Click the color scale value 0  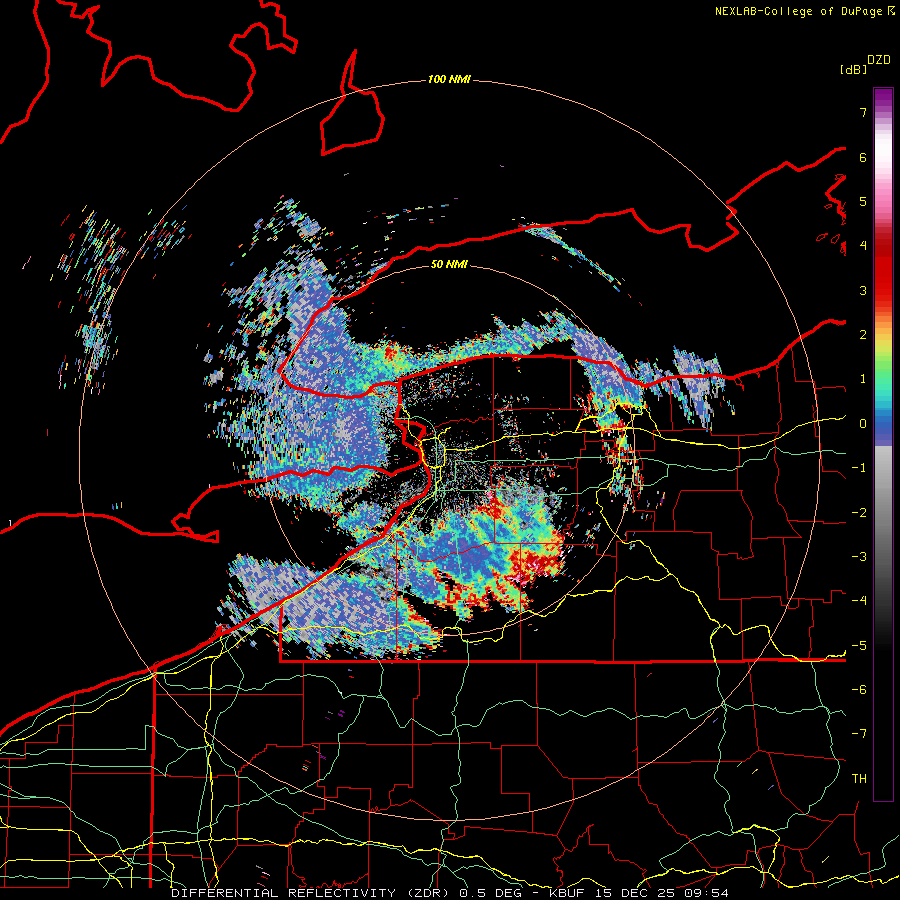click(863, 424)
